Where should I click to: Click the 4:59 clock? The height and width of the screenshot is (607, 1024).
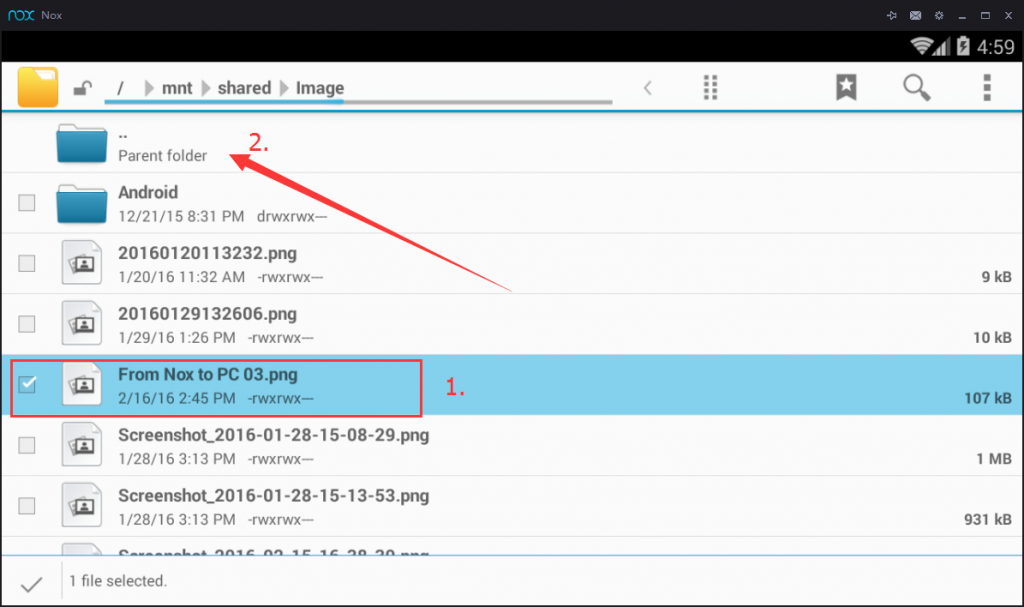pos(996,47)
